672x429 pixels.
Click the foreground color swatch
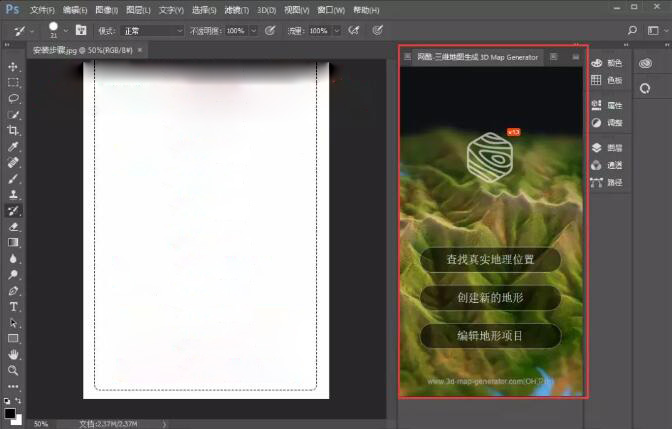(9, 413)
